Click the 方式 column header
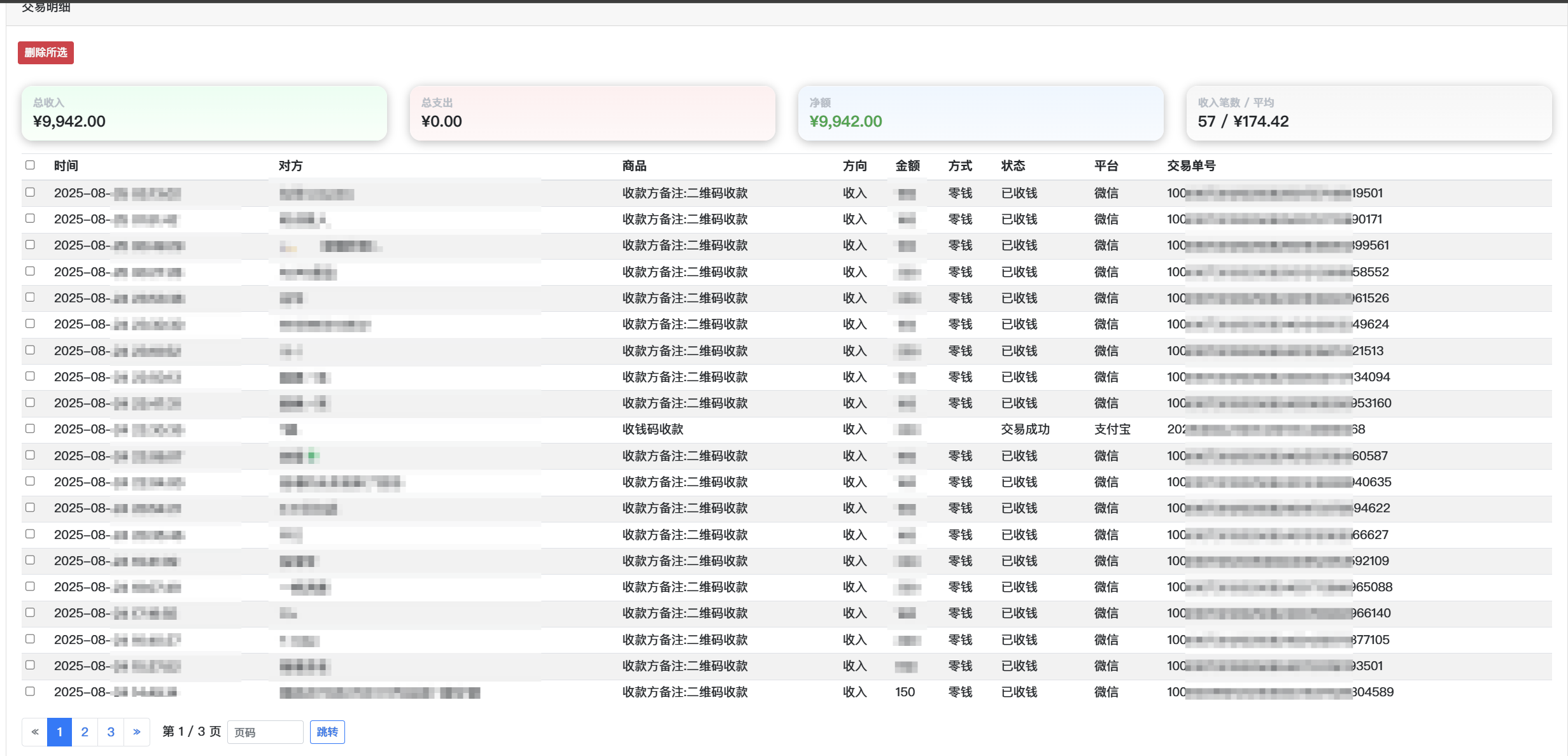 coord(961,166)
